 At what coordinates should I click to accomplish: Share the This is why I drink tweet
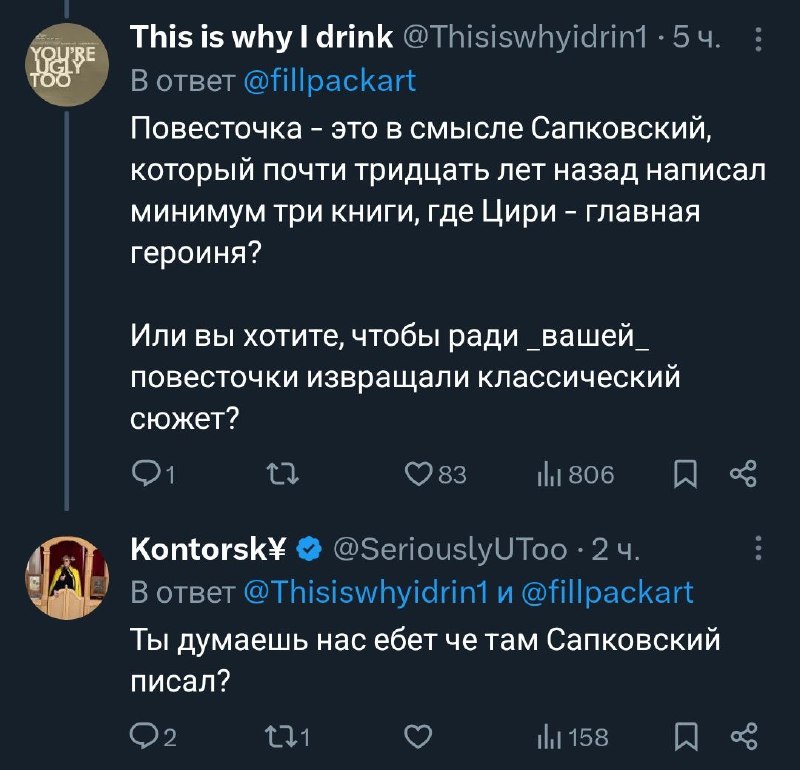click(x=743, y=474)
